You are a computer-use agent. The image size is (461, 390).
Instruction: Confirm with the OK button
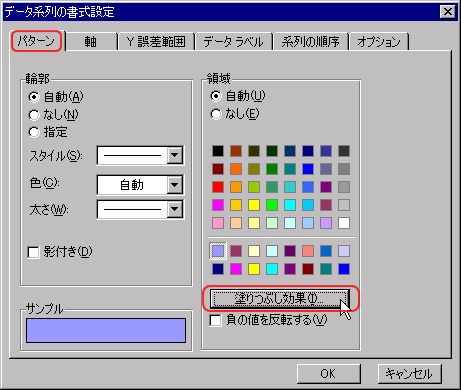pyautogui.click(x=329, y=374)
